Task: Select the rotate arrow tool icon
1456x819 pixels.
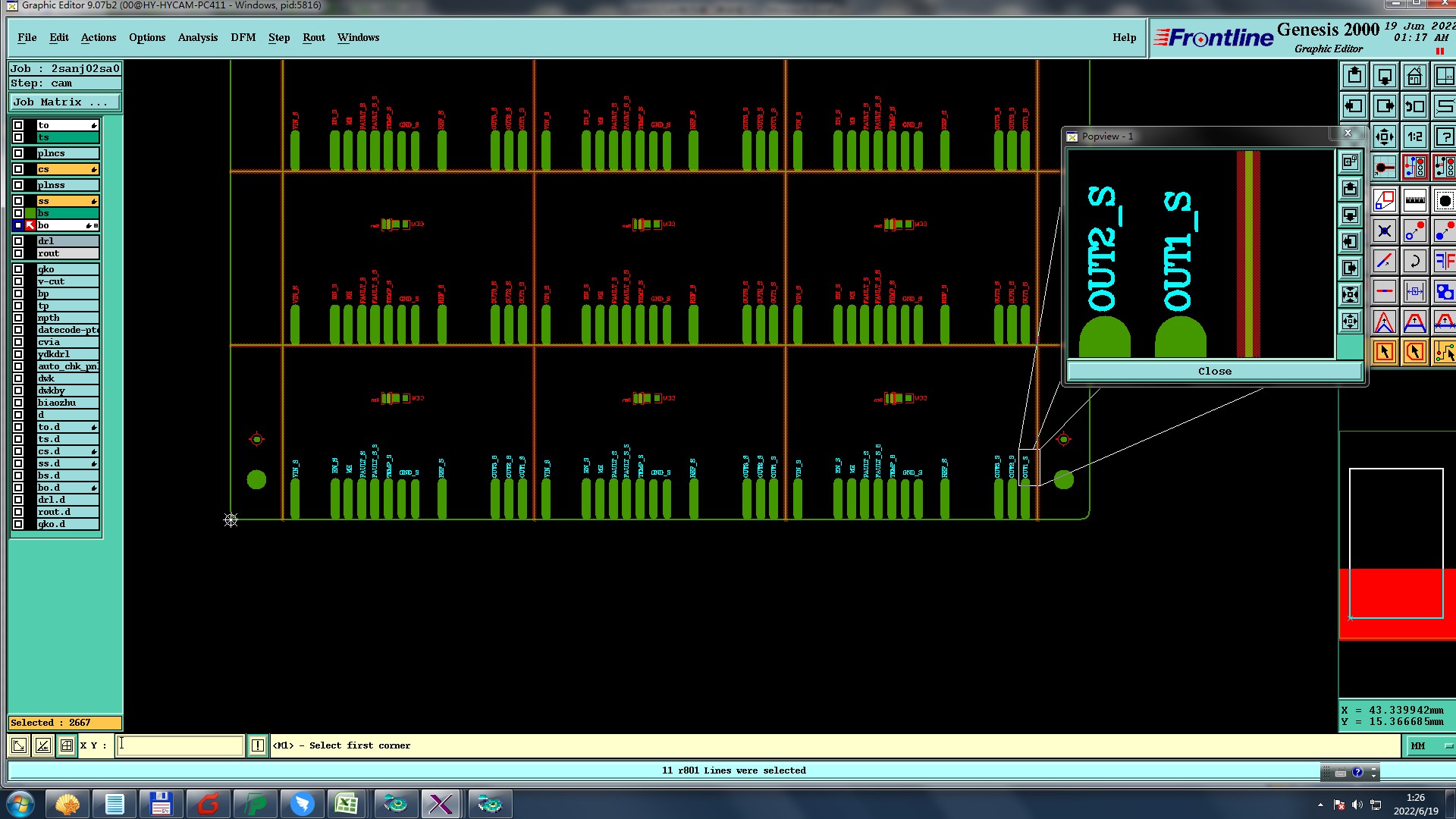Action: (1414, 262)
